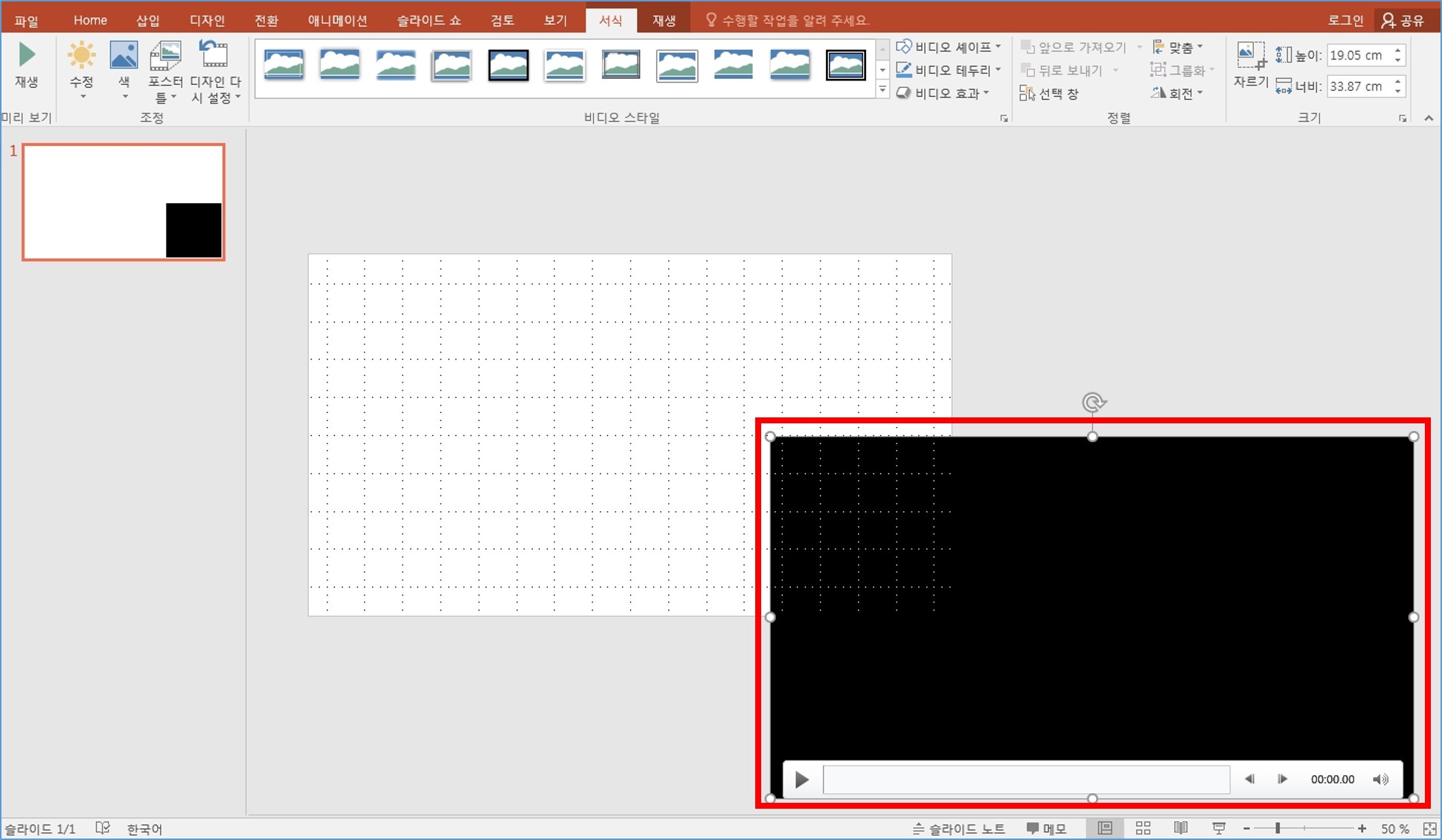This screenshot has width=1442, height=840.
Task: Click the video player play button
Action: [x=801, y=779]
